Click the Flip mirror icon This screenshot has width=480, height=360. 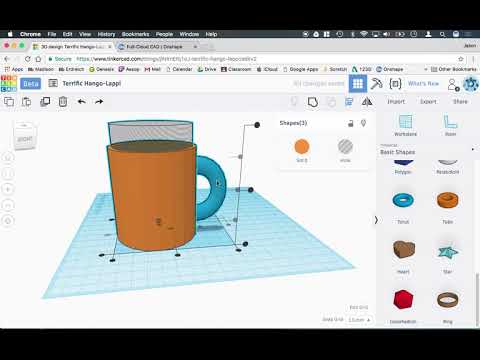point(367,102)
